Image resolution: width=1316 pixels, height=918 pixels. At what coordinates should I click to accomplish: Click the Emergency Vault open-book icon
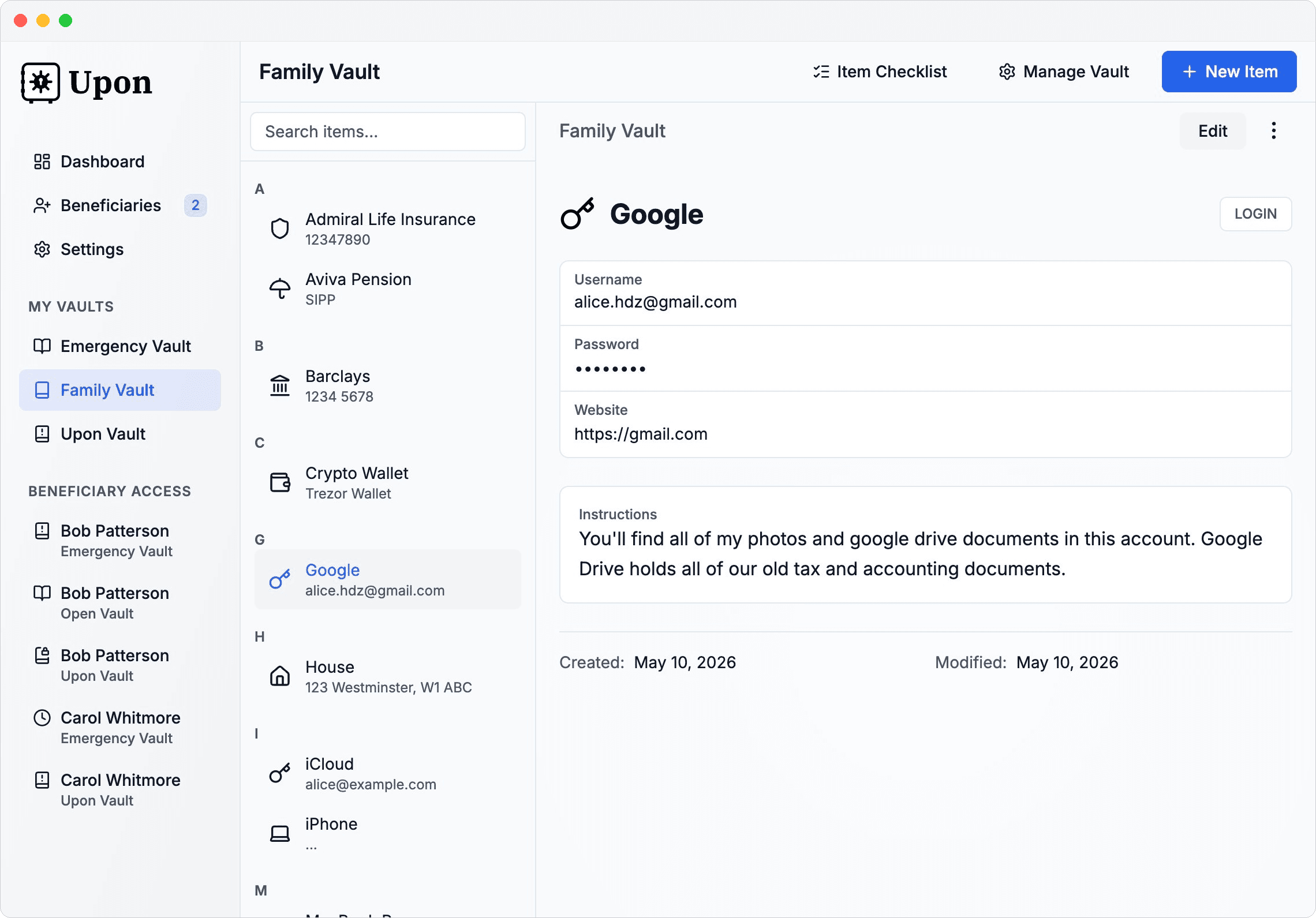(x=42, y=346)
